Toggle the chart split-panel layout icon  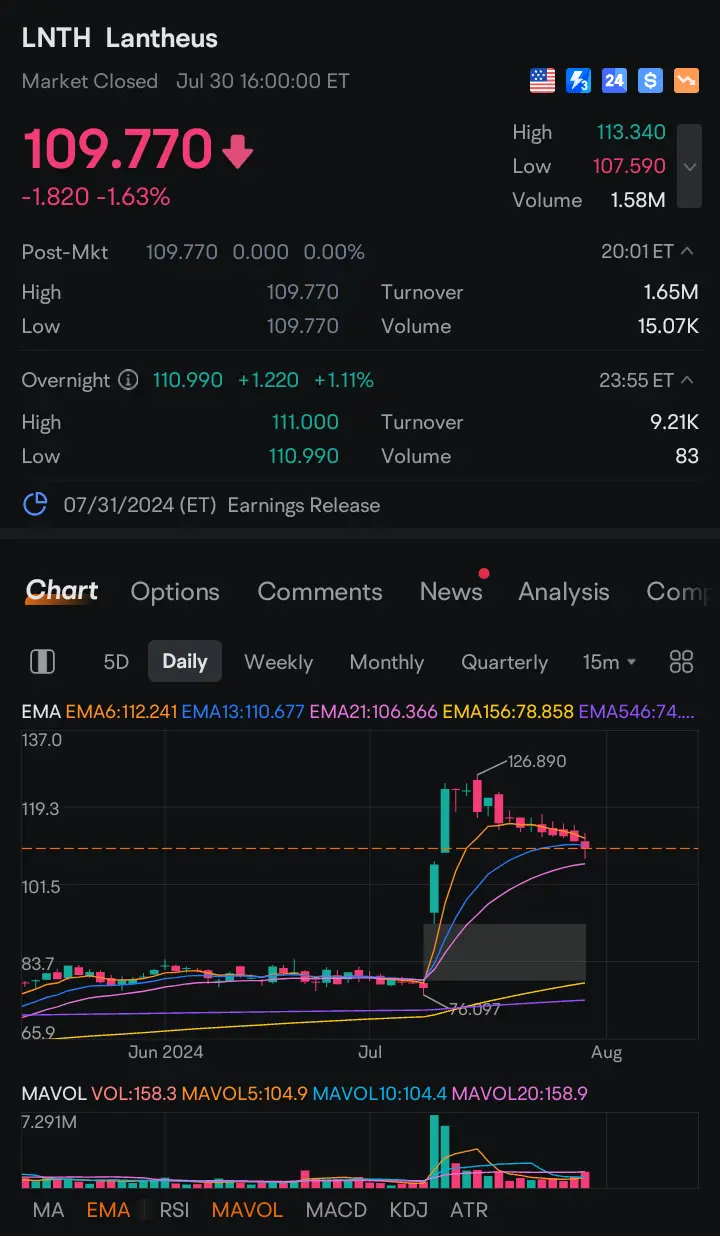click(x=42, y=661)
